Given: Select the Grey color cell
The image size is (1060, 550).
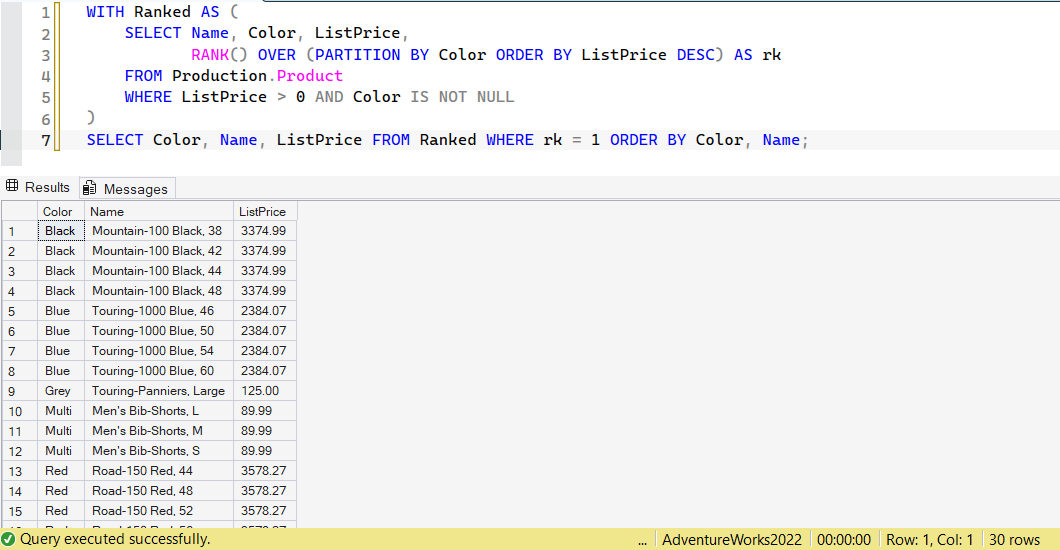Looking at the screenshot, I should 61,391.
